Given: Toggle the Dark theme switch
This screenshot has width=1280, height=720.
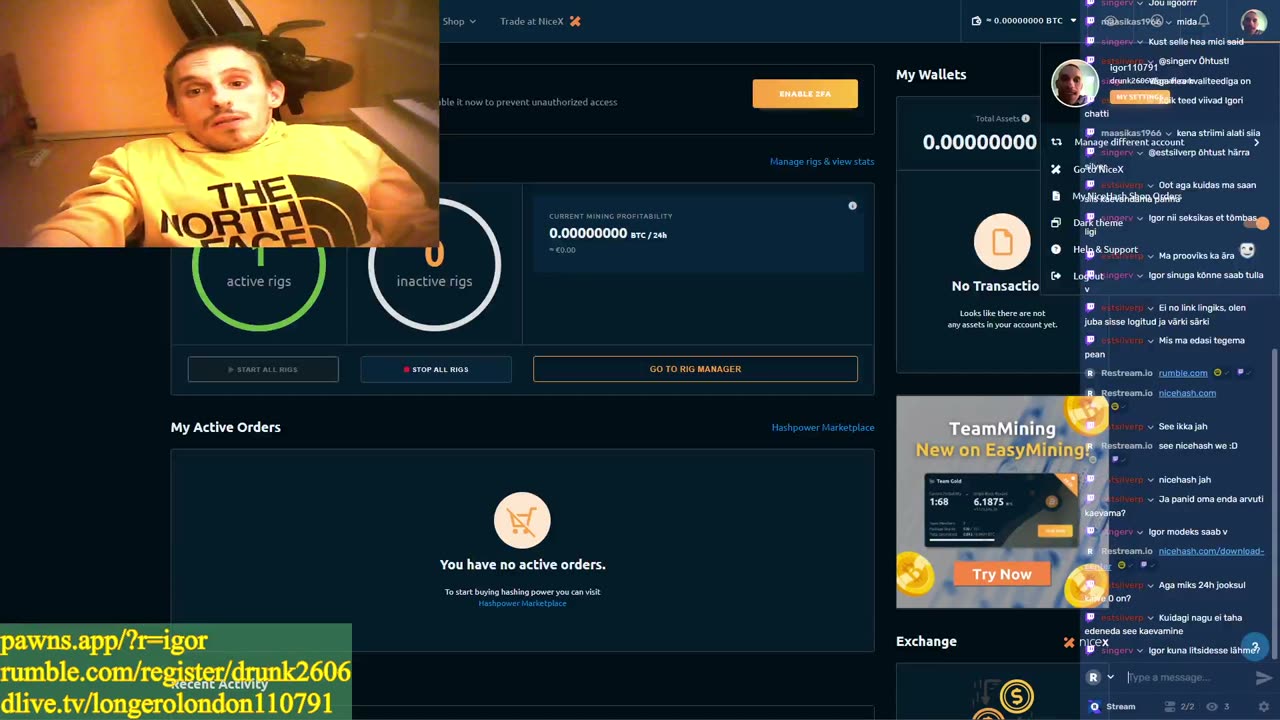Looking at the screenshot, I should click(x=1255, y=223).
